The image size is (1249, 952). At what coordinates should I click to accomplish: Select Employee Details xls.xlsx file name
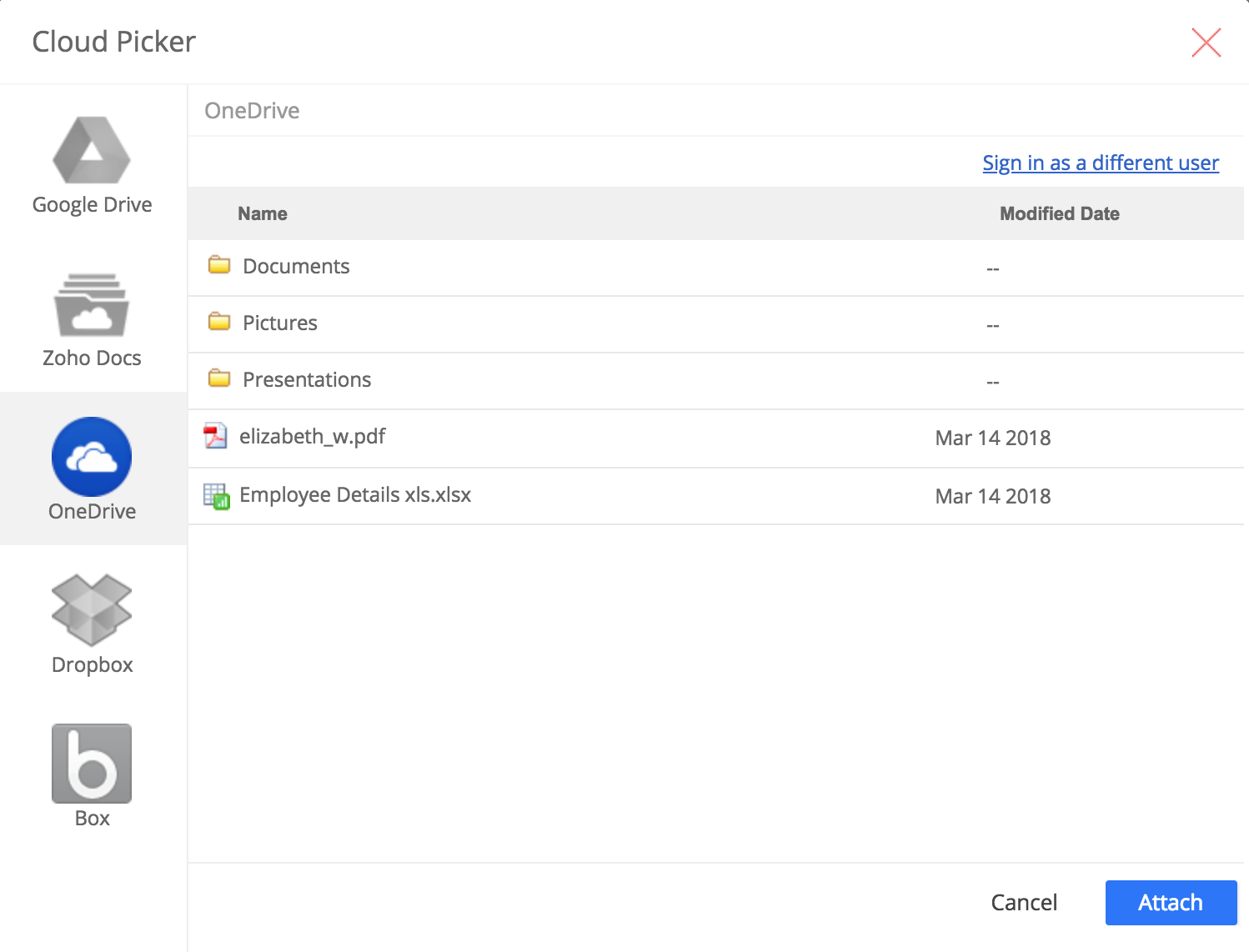pyautogui.click(x=355, y=495)
